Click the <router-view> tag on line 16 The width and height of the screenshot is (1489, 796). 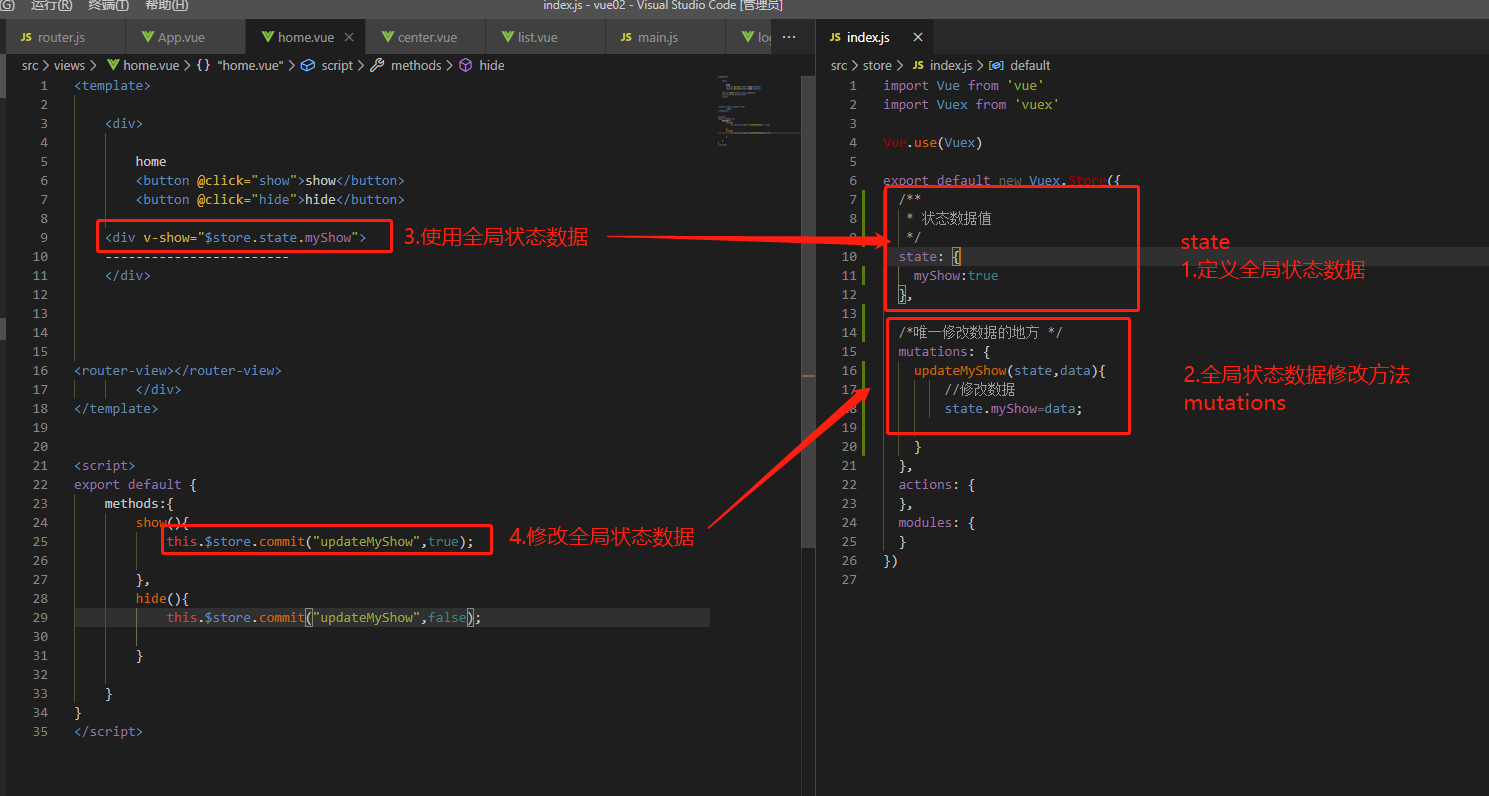pyautogui.click(x=178, y=370)
